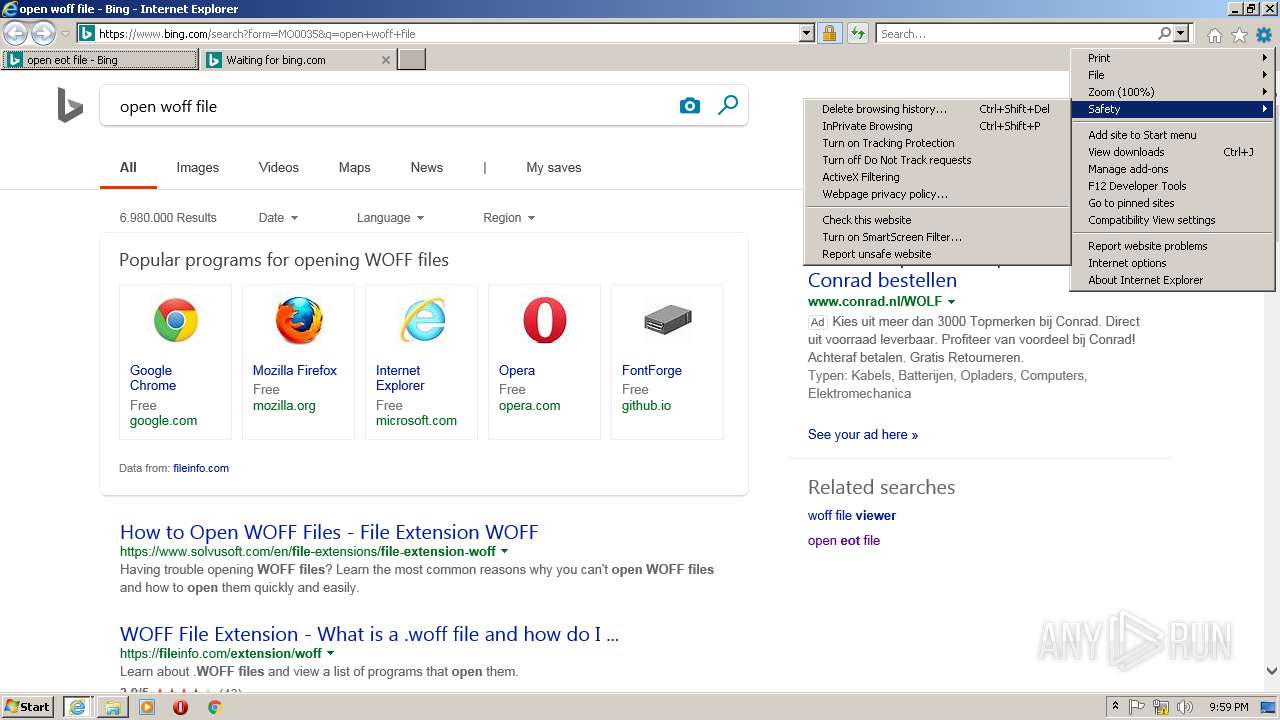Click the Bing logo
The width and height of the screenshot is (1280, 720).
coord(70,105)
